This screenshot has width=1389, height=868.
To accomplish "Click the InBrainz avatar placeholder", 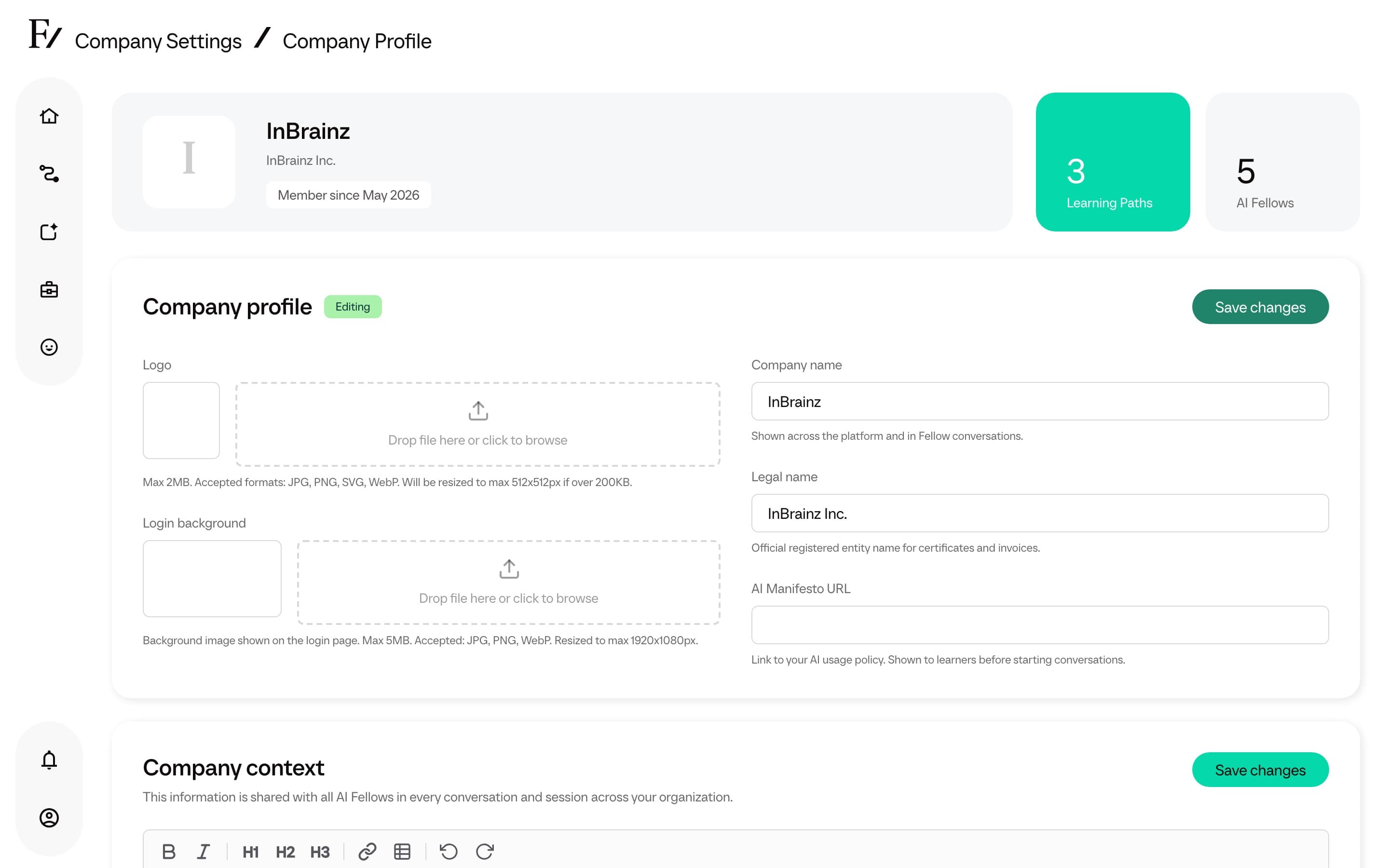I will (189, 162).
